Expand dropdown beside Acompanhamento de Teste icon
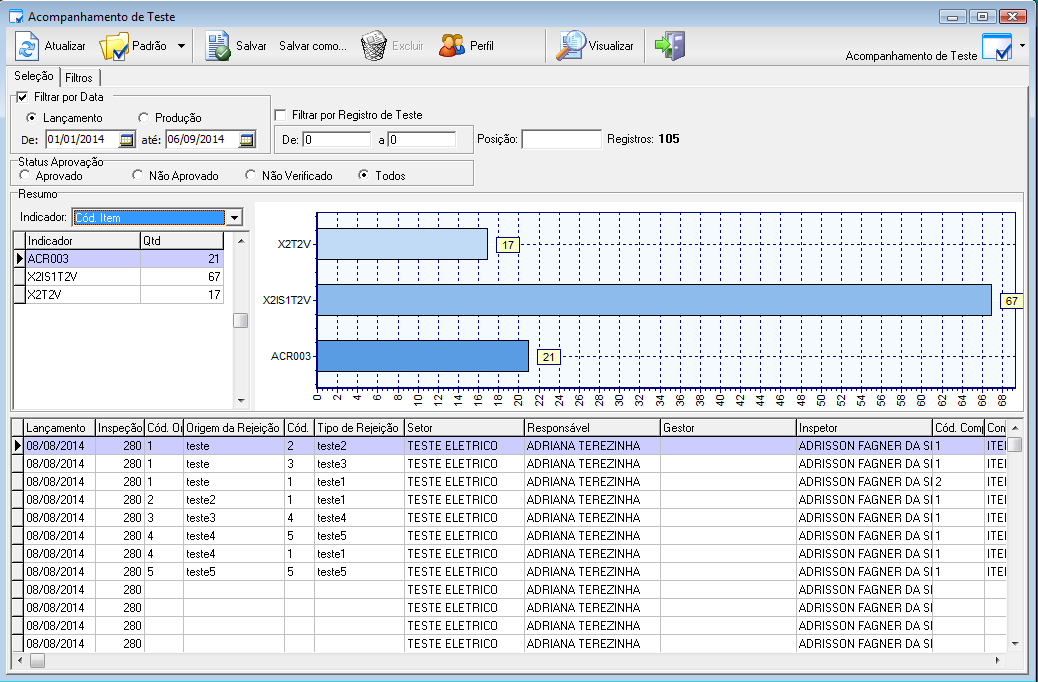The width and height of the screenshot is (1038, 682). click(x=1022, y=47)
